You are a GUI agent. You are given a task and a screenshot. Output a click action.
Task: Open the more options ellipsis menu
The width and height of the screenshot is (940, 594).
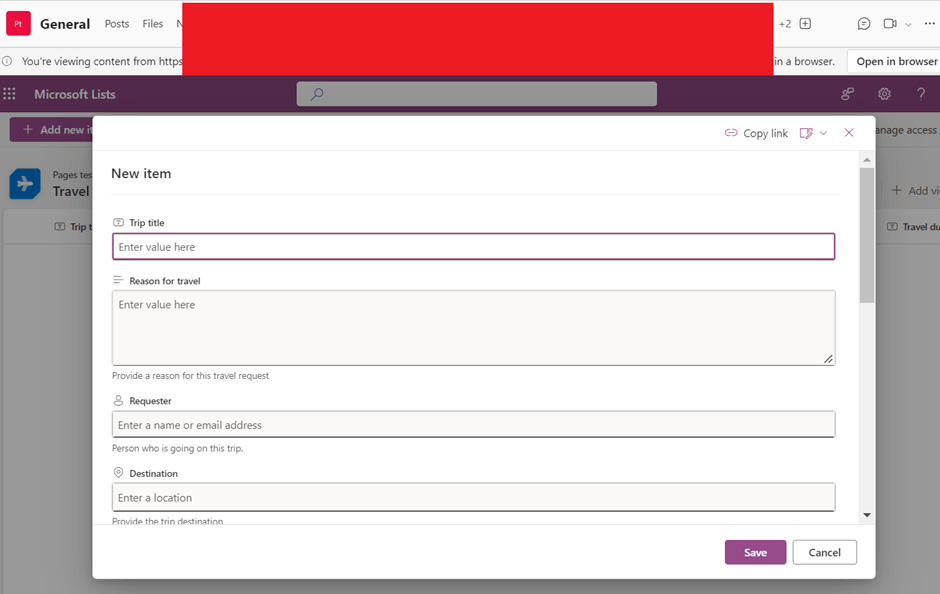click(929, 24)
